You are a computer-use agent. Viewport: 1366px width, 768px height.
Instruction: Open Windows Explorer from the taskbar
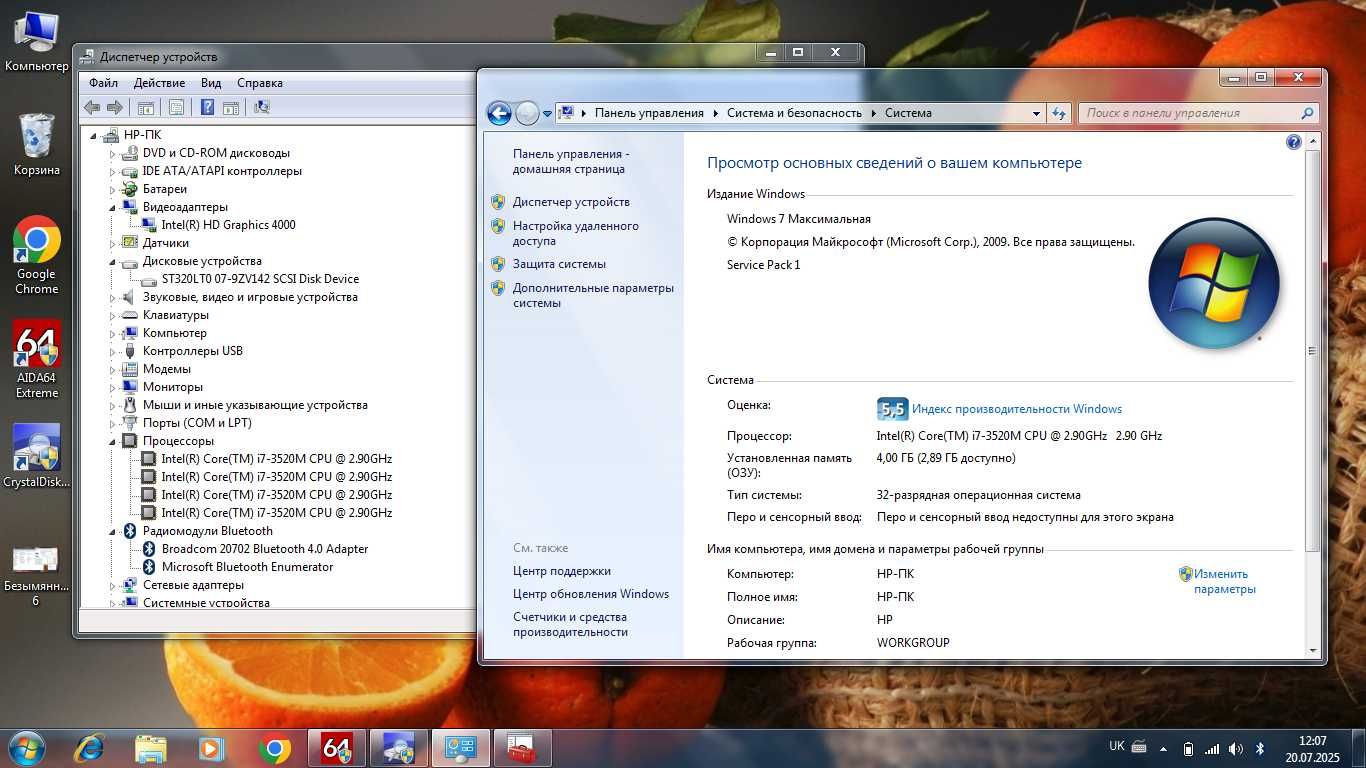tap(151, 748)
